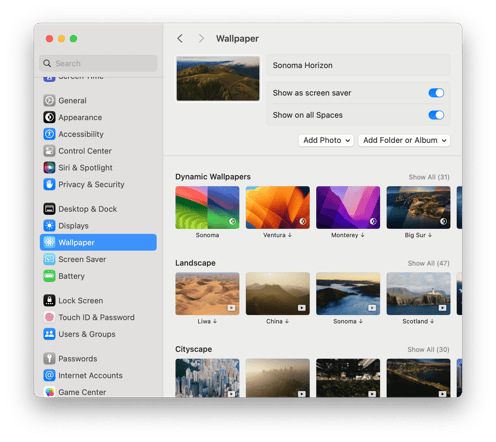Expand the Add Photo dropdown
This screenshot has height=442, width=496.
tap(326, 140)
